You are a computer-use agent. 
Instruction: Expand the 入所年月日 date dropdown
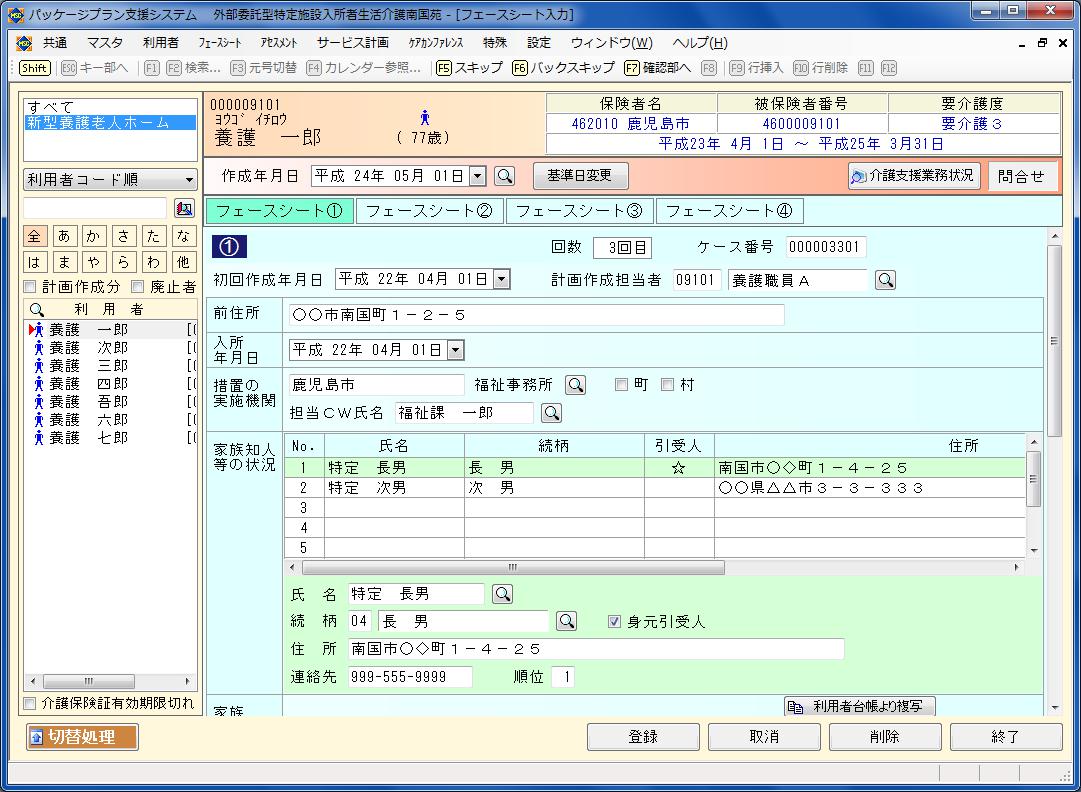[x=456, y=350]
